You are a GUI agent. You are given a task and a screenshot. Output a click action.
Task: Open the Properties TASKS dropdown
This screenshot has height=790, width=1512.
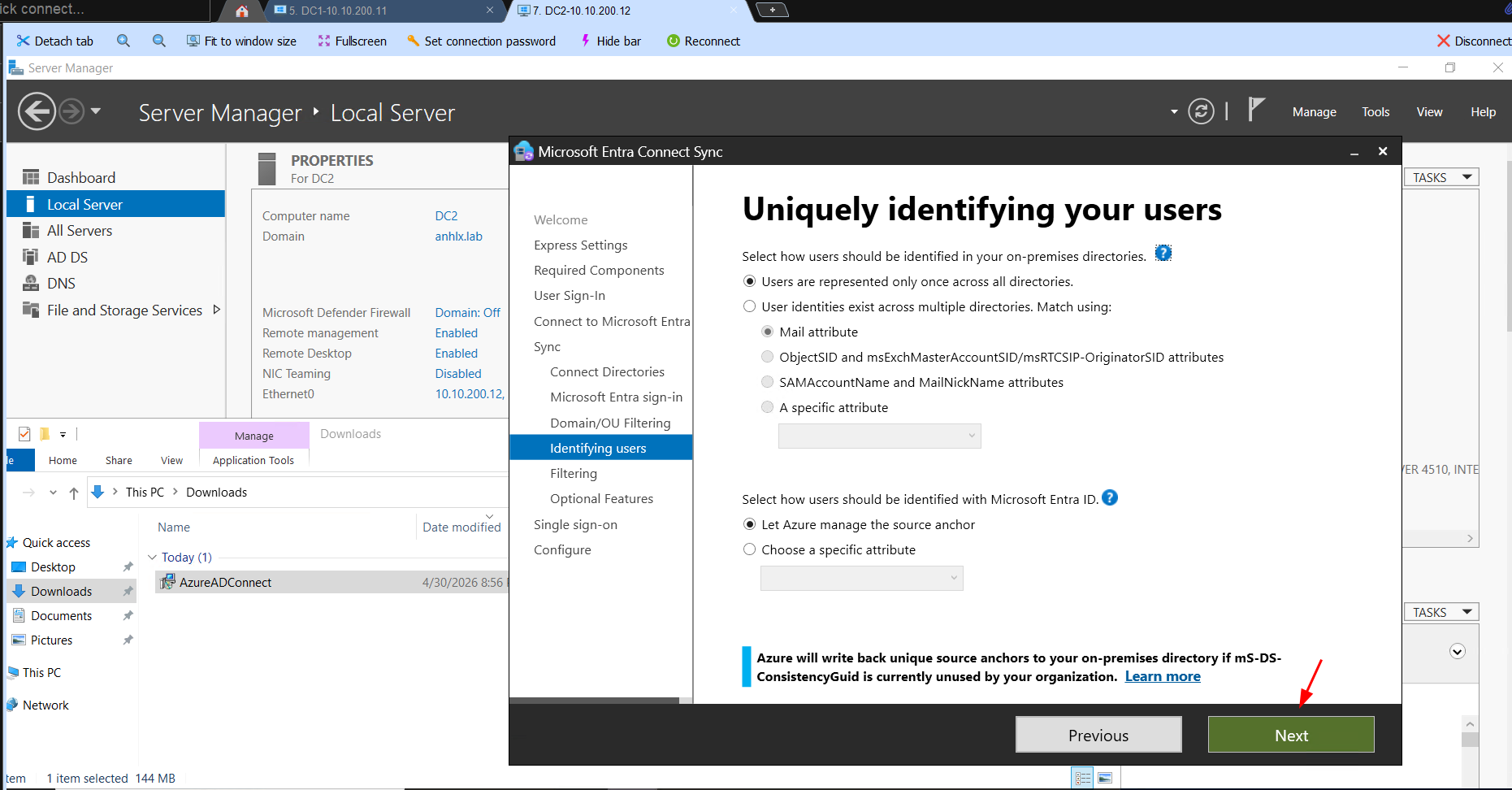(1441, 177)
